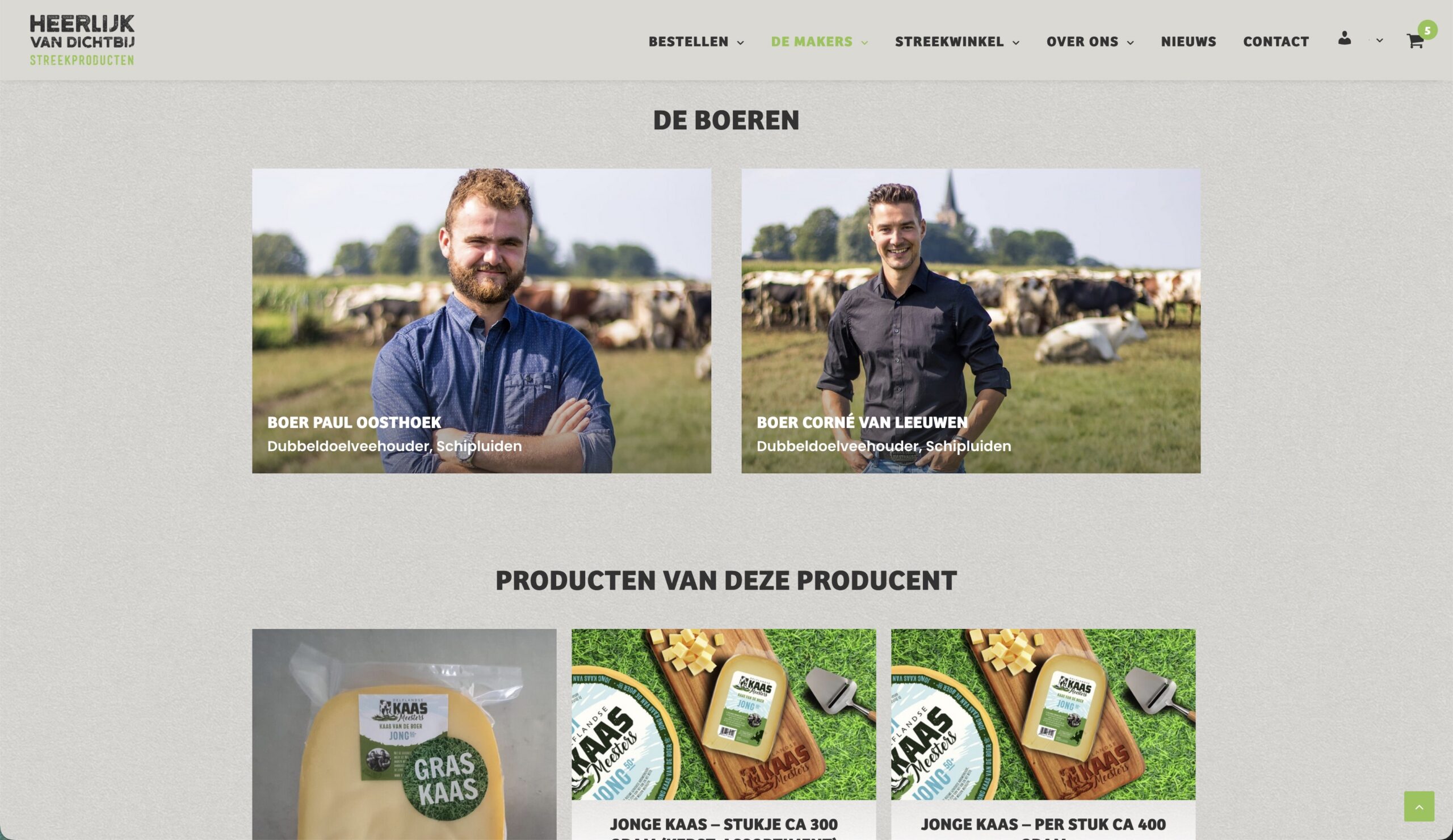This screenshot has width=1453, height=840.
Task: Click the green cart count badge
Action: point(1427,30)
